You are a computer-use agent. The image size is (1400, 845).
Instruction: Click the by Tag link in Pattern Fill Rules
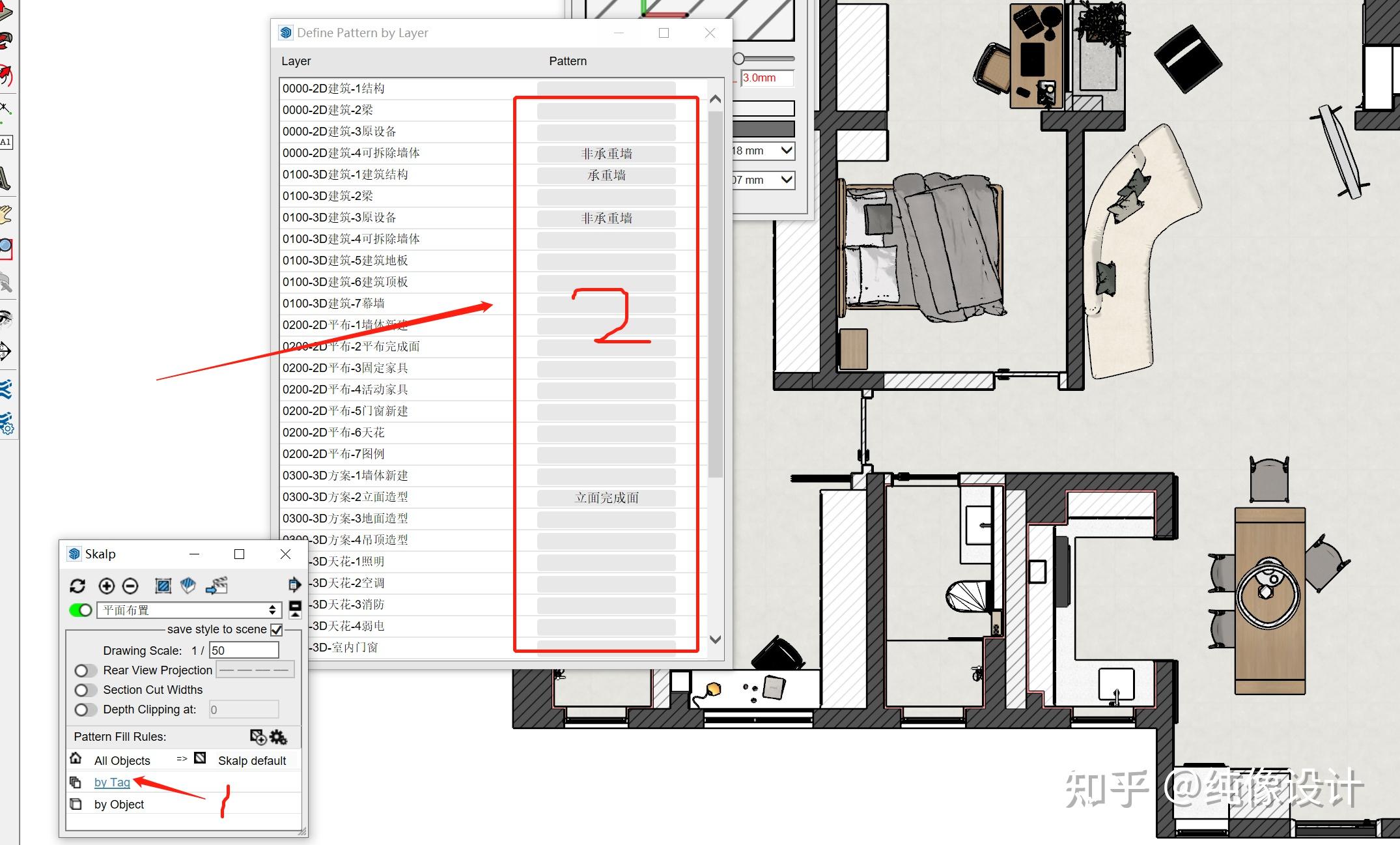(112, 782)
